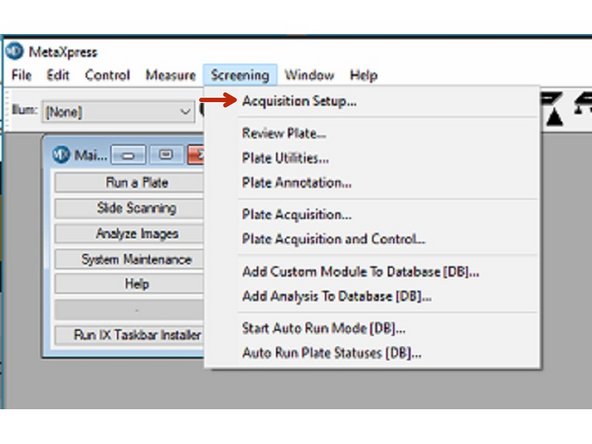Click Help button in Main taskbar window
The width and height of the screenshot is (592, 444).
130,284
